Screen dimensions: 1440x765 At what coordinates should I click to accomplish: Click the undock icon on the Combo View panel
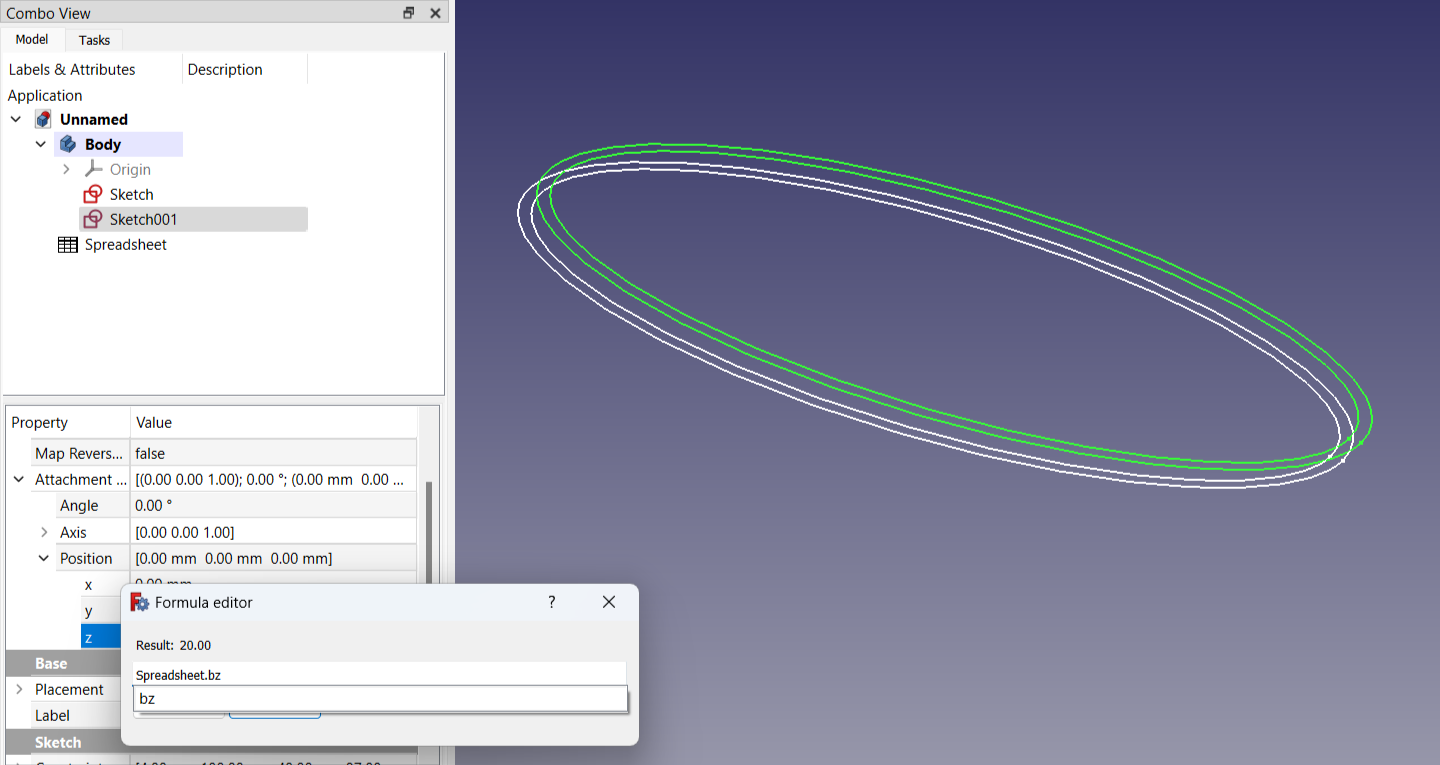click(x=408, y=13)
